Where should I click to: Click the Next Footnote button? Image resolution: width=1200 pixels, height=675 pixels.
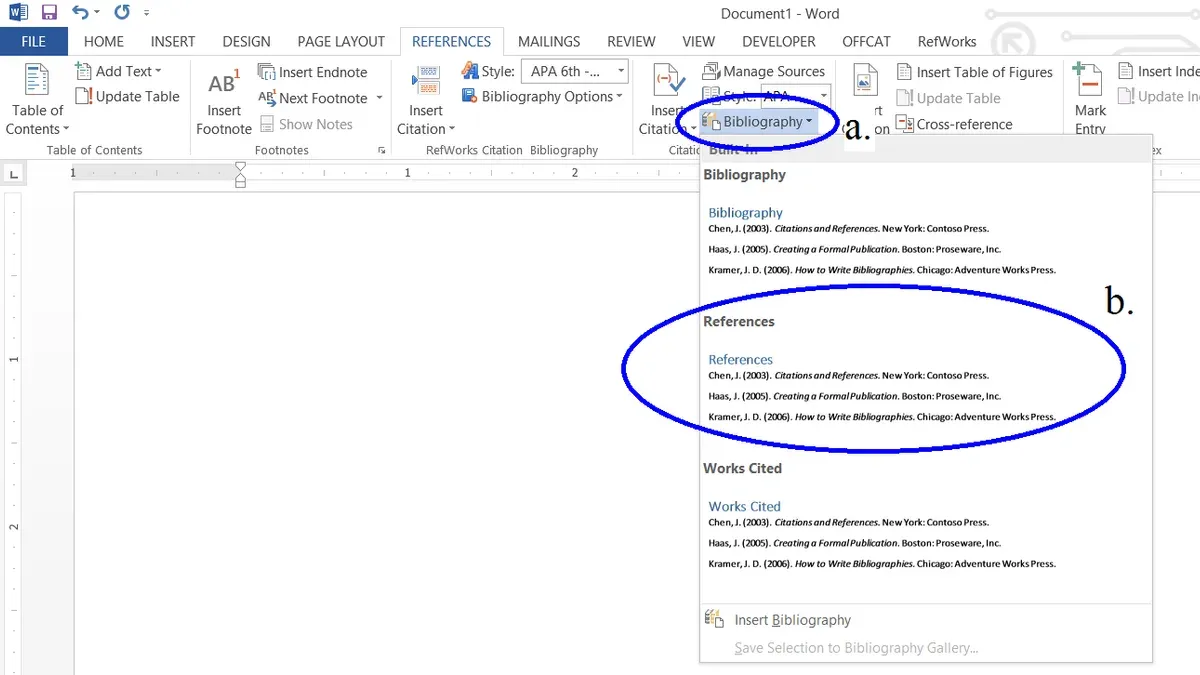pyautogui.click(x=312, y=98)
